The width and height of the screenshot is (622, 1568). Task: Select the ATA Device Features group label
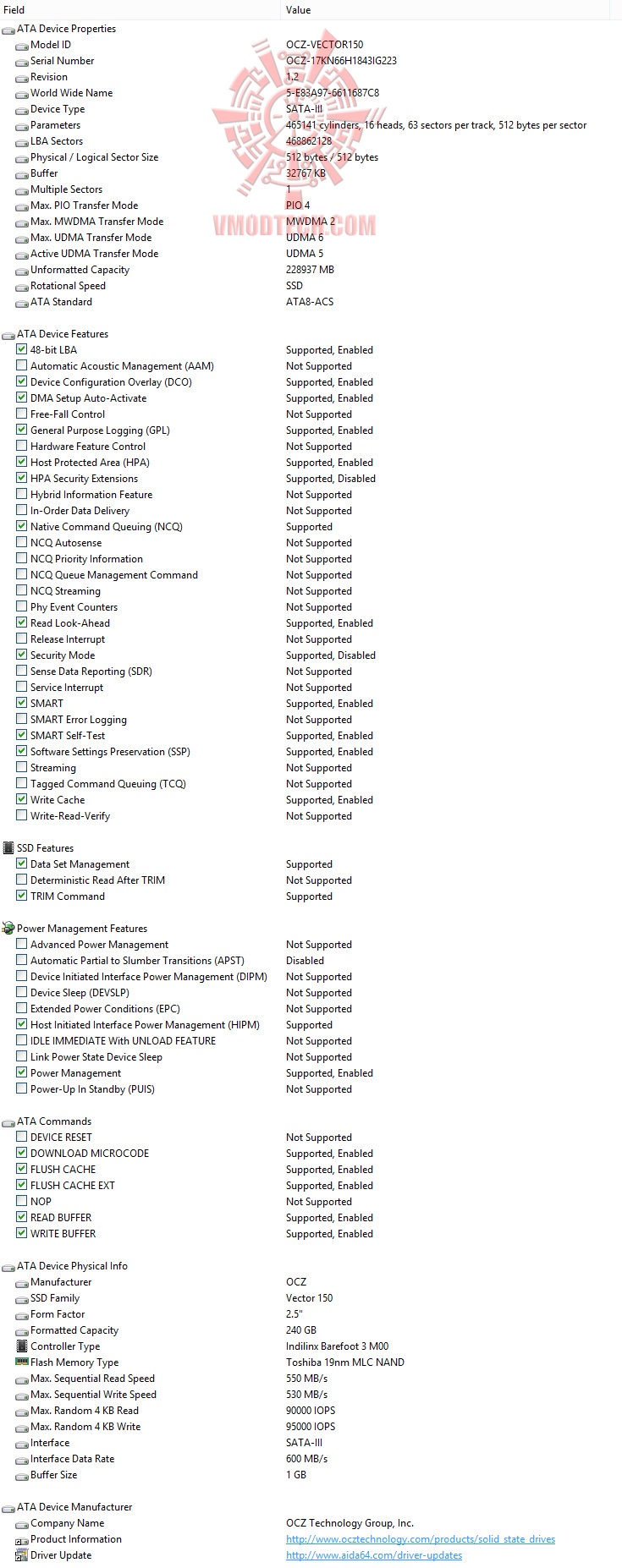[63, 334]
